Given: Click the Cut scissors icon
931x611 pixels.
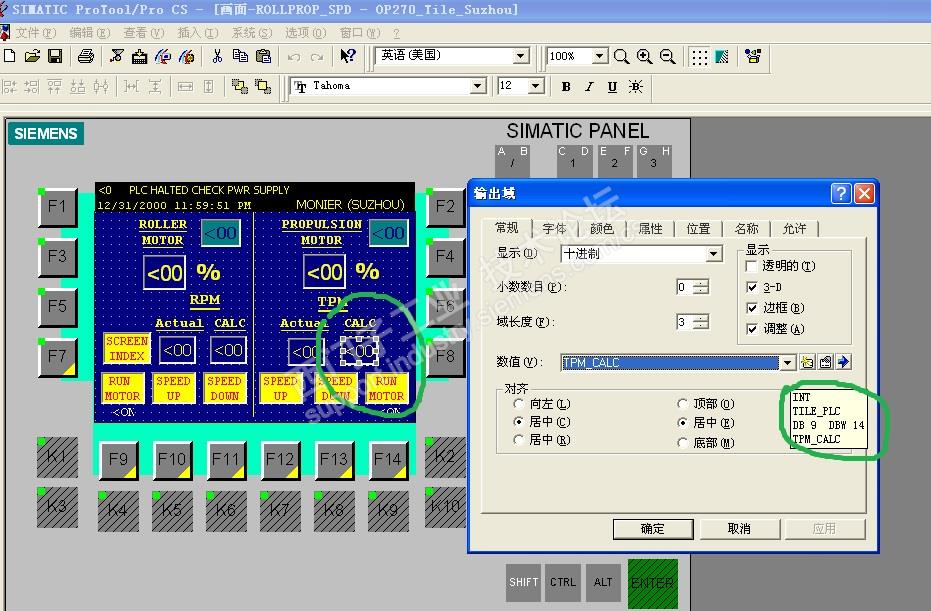Looking at the screenshot, I should point(216,56).
